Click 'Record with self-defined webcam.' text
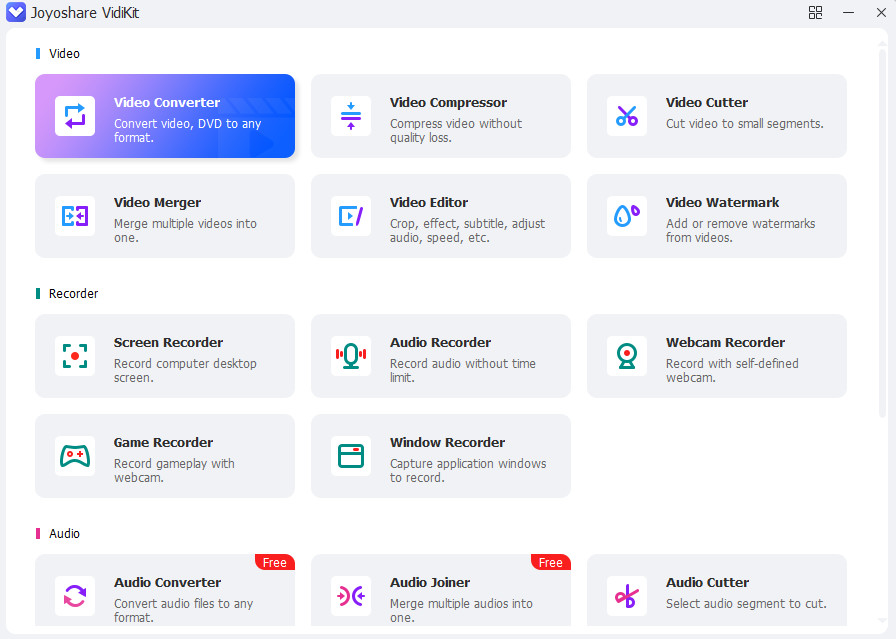896x639 pixels. 732,370
